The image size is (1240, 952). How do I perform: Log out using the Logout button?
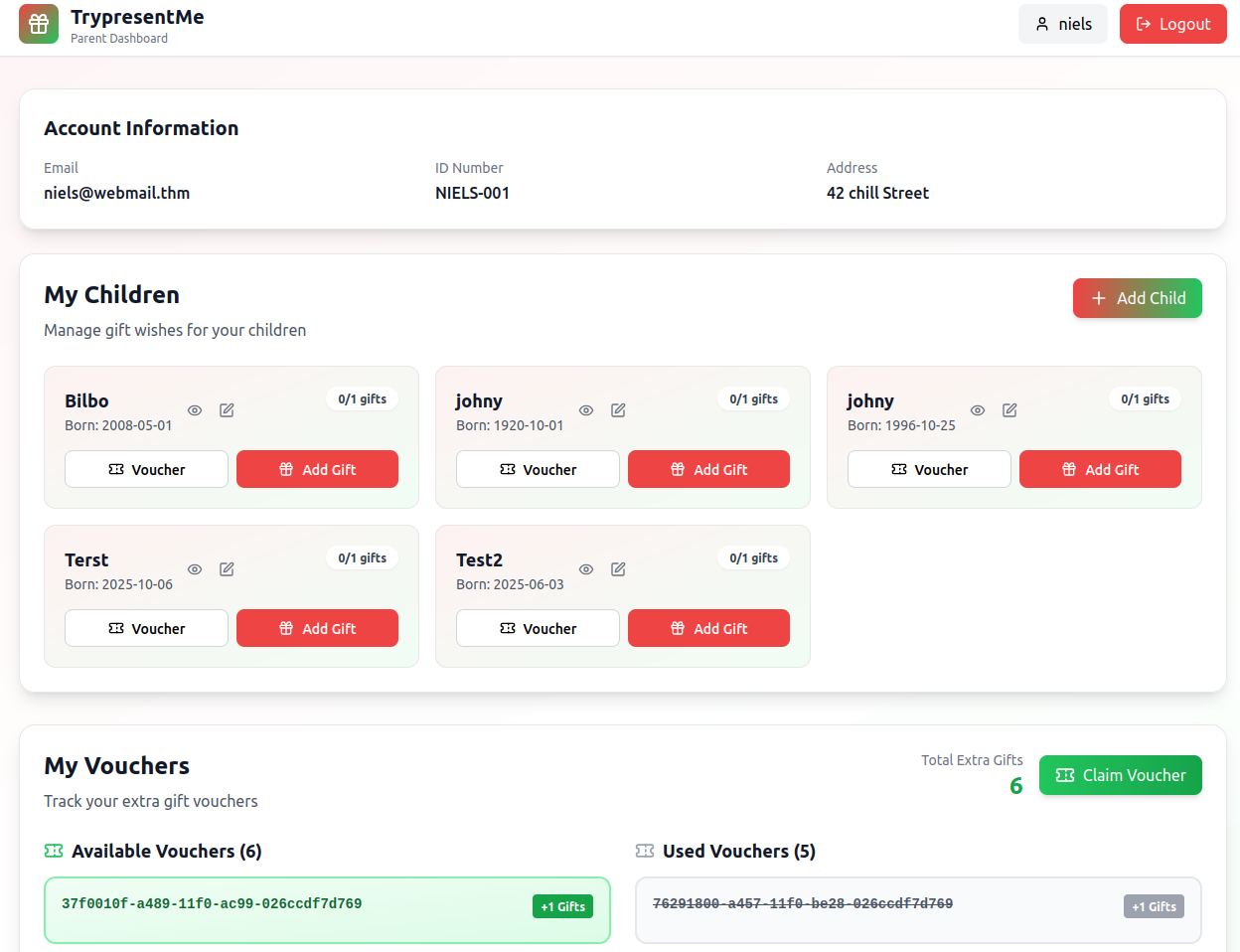click(1172, 24)
